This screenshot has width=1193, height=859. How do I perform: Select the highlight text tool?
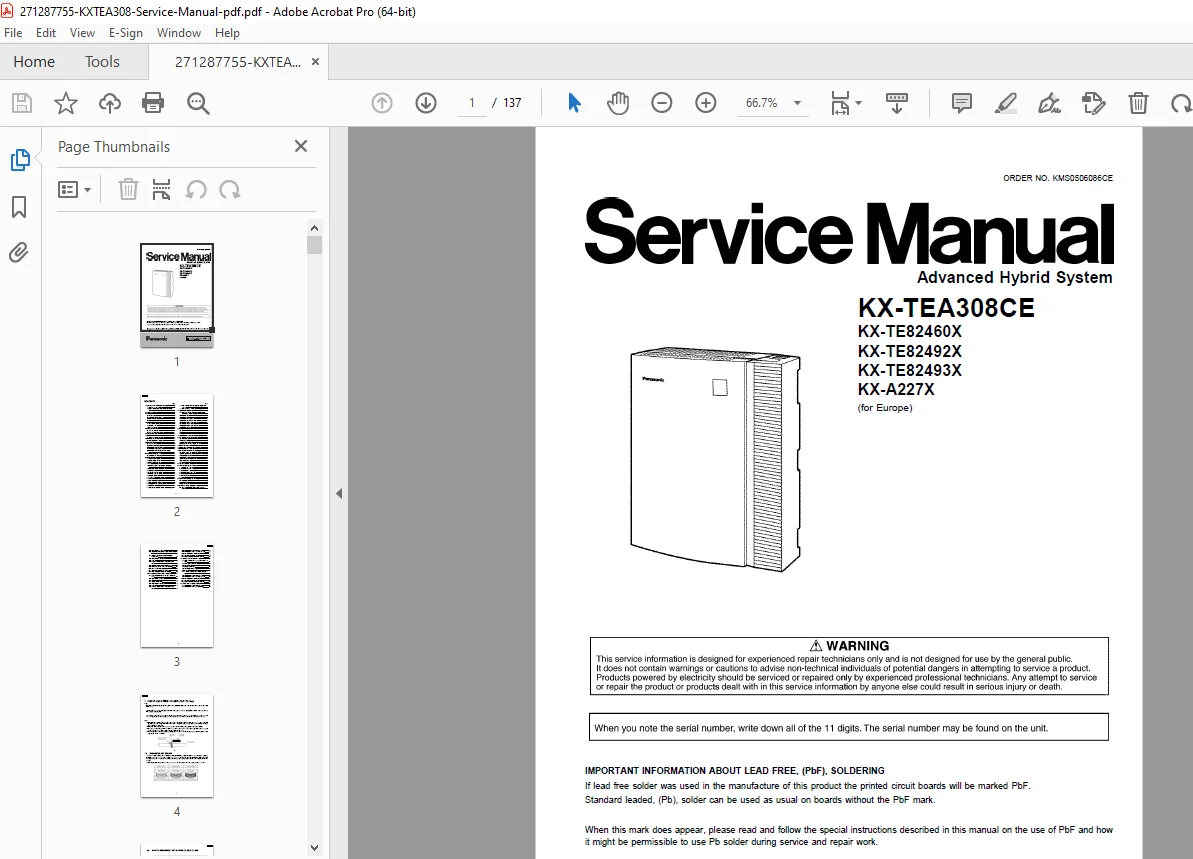tap(1006, 103)
